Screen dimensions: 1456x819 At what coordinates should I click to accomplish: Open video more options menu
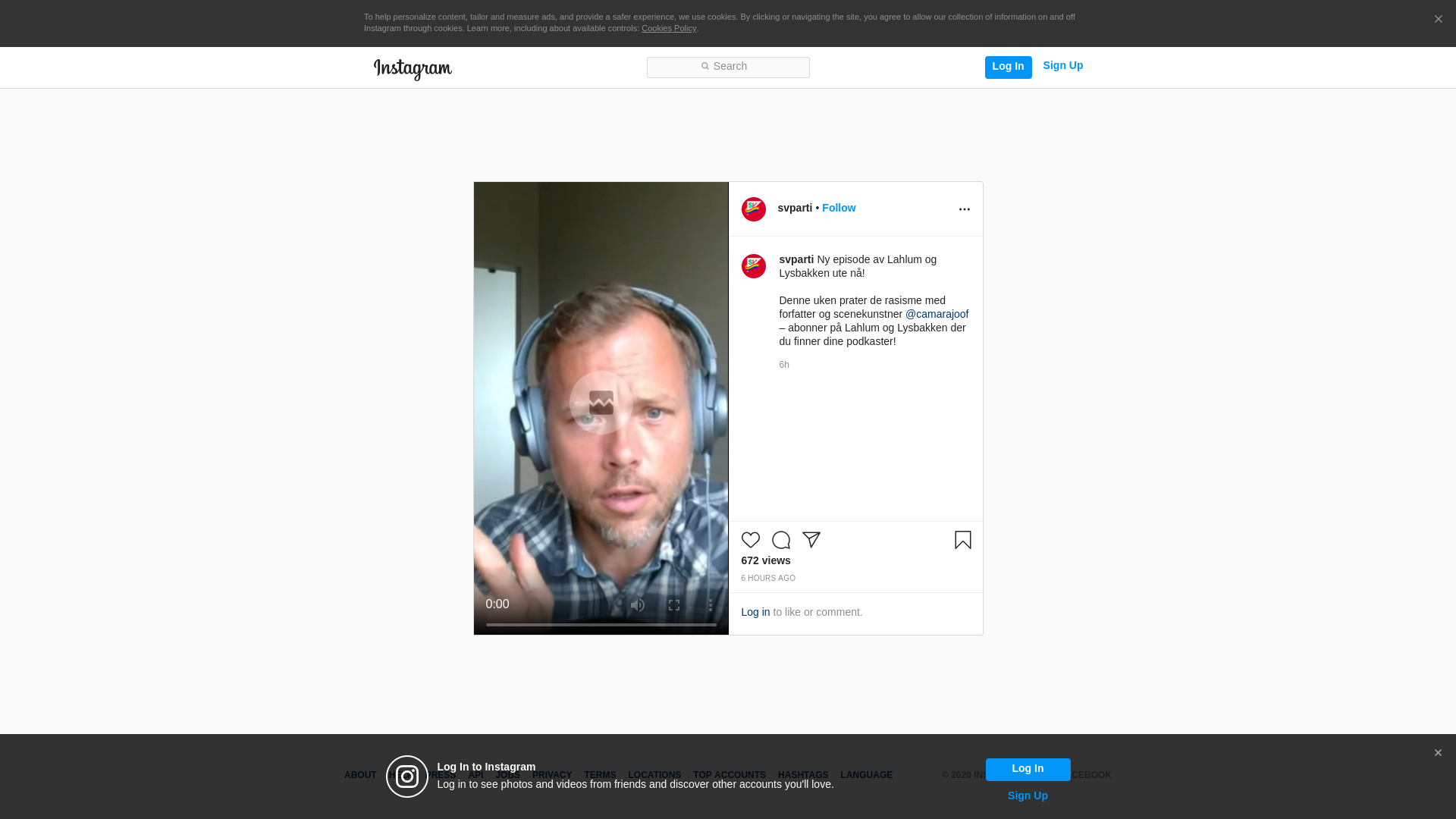click(711, 605)
